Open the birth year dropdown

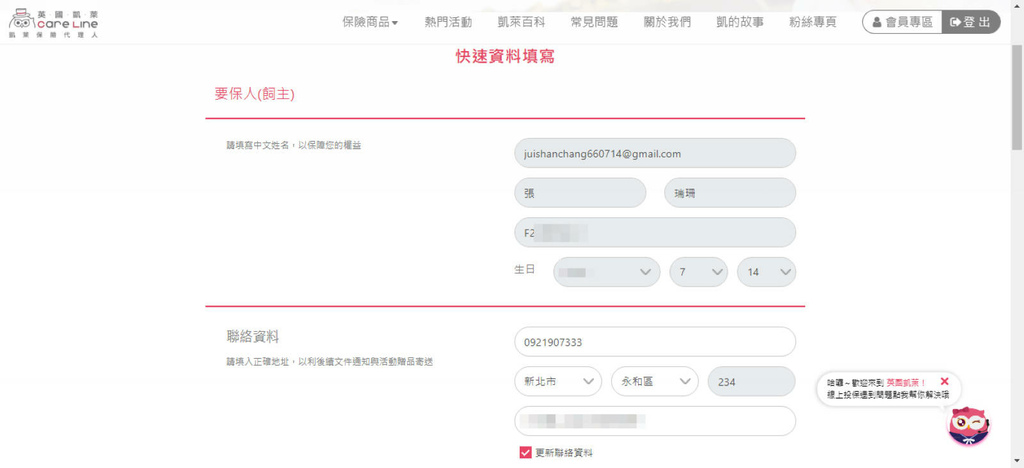point(606,272)
